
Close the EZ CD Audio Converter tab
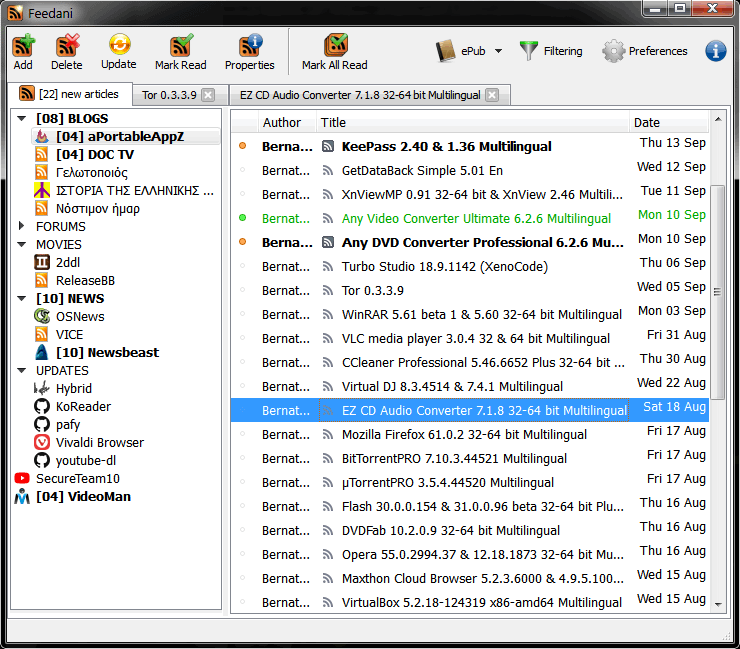[492, 95]
